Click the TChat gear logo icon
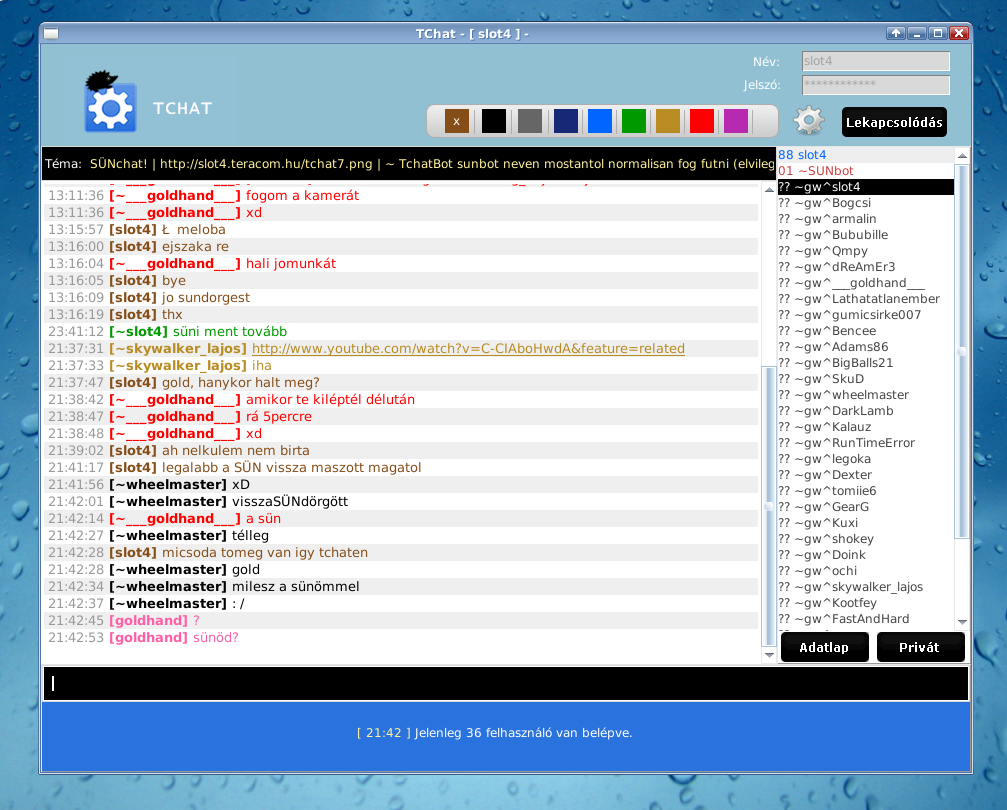This screenshot has width=1007, height=810. click(110, 104)
